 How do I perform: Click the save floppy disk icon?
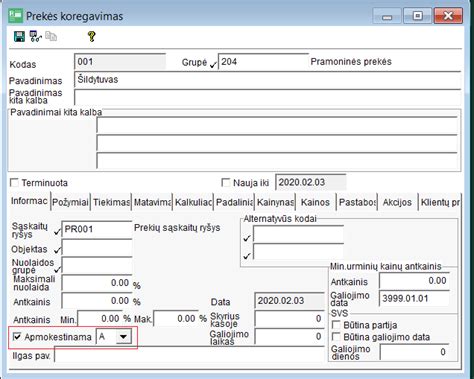(19, 36)
